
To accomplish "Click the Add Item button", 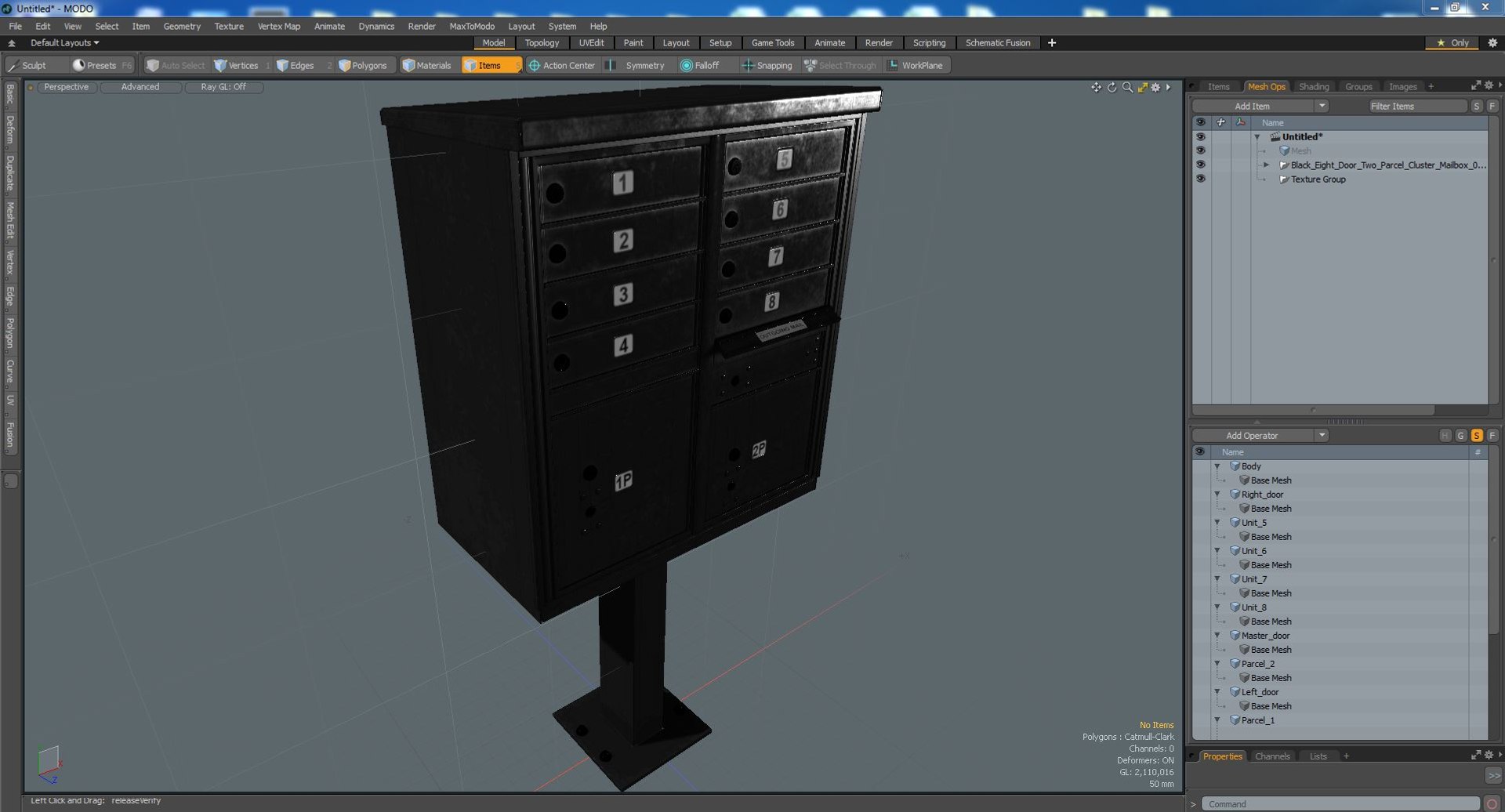I will (1253, 107).
